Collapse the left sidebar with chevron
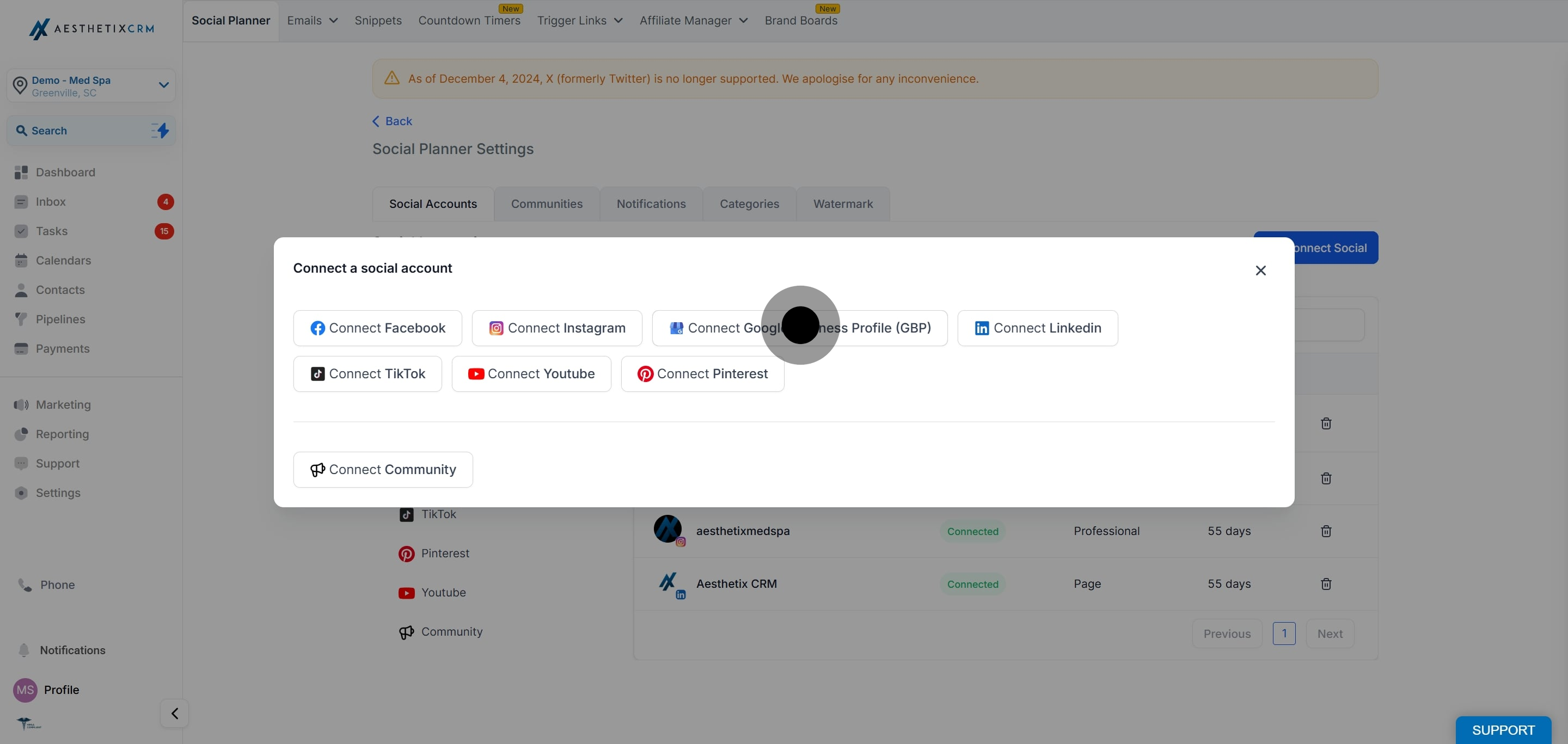The width and height of the screenshot is (1568, 744). click(174, 713)
